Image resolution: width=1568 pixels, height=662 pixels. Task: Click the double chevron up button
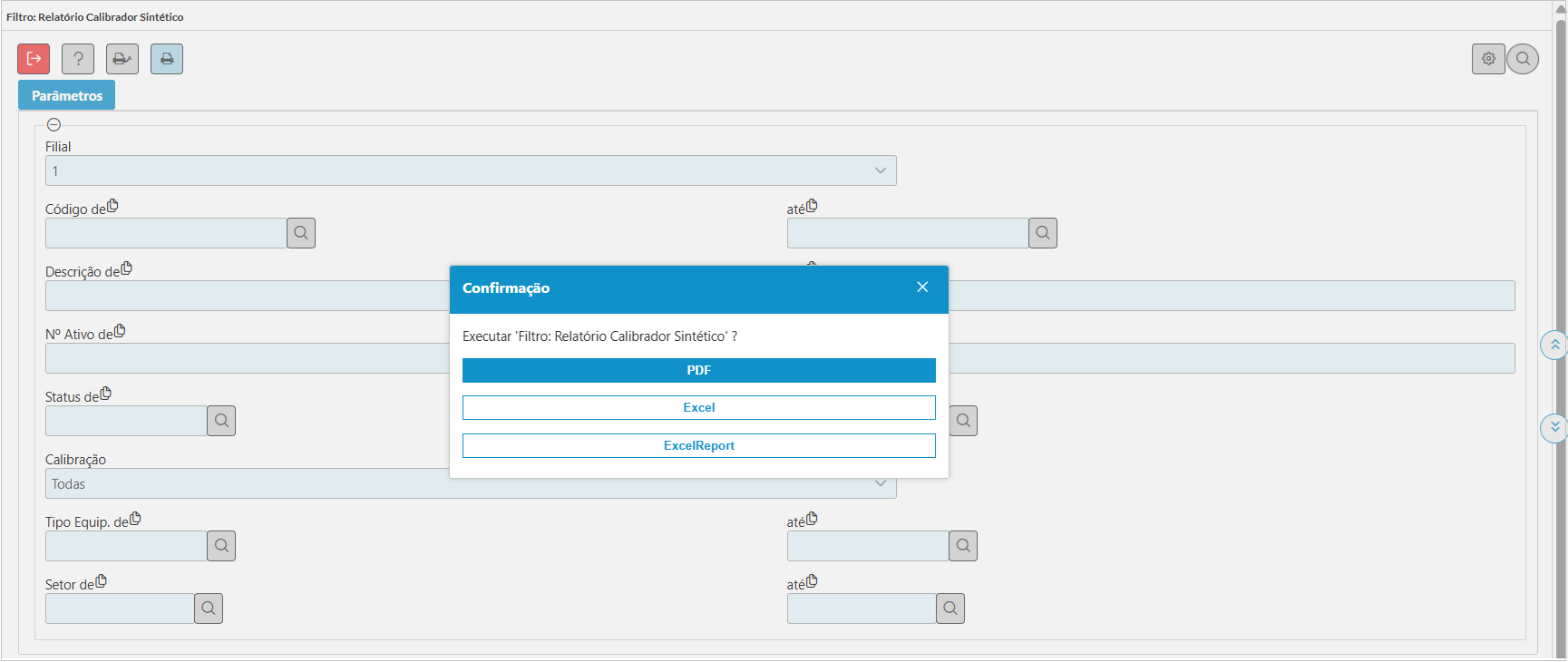click(1554, 345)
